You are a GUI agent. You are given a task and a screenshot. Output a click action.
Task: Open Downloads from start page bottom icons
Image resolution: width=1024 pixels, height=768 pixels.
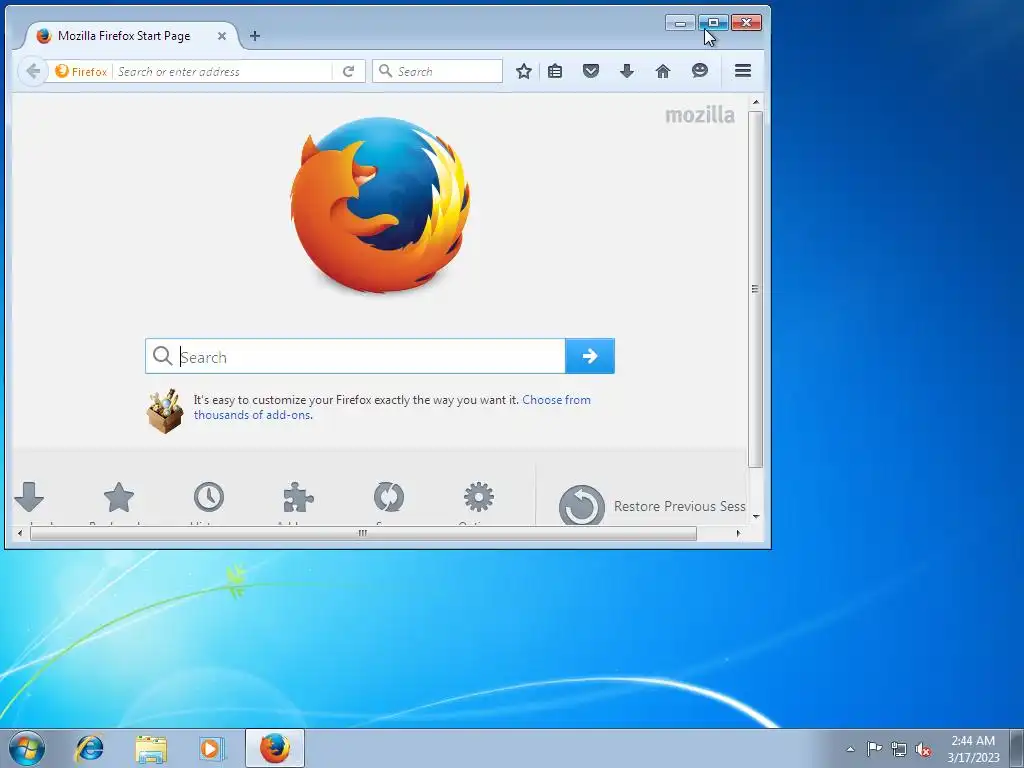coord(29,498)
